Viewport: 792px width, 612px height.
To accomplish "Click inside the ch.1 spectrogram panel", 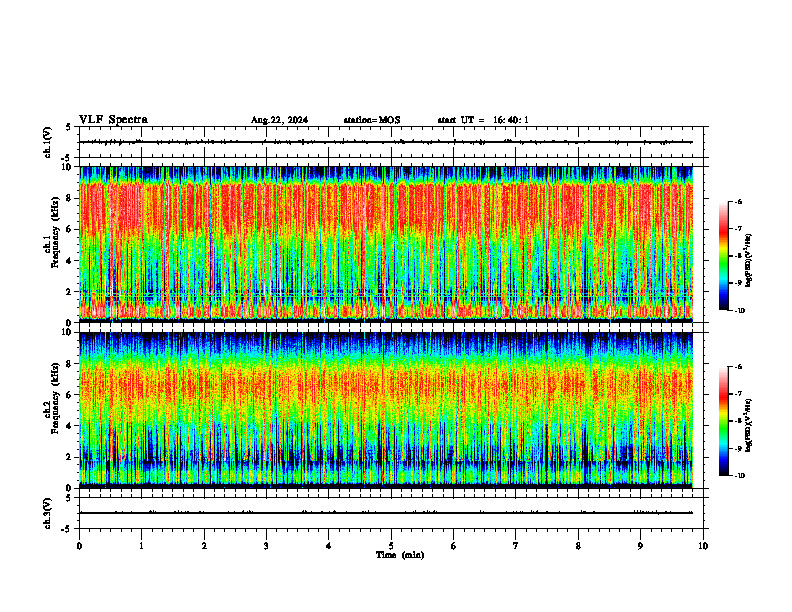I will point(386,244).
